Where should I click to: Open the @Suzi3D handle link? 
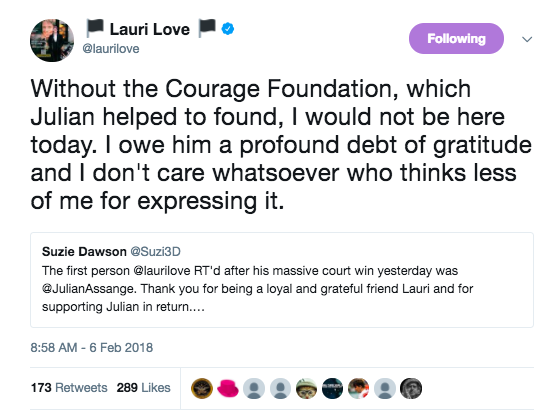[x=156, y=252]
